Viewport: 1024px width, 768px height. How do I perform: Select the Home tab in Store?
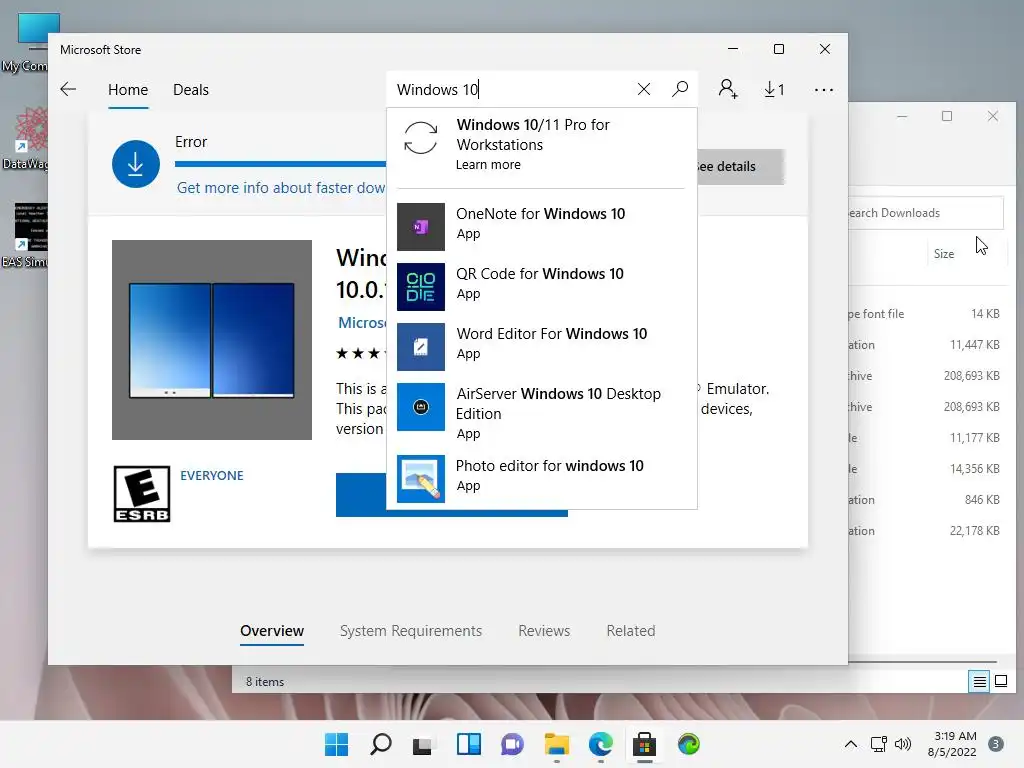coord(128,89)
